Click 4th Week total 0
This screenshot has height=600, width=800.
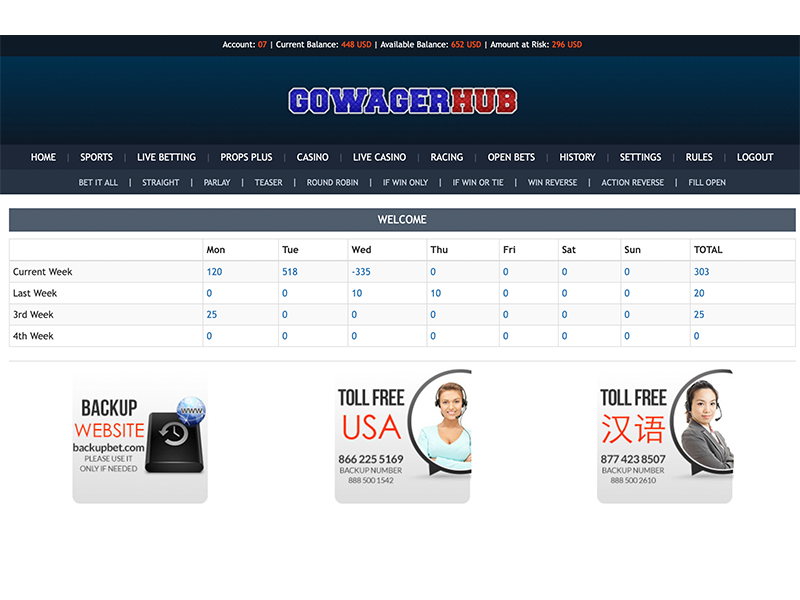click(x=696, y=336)
